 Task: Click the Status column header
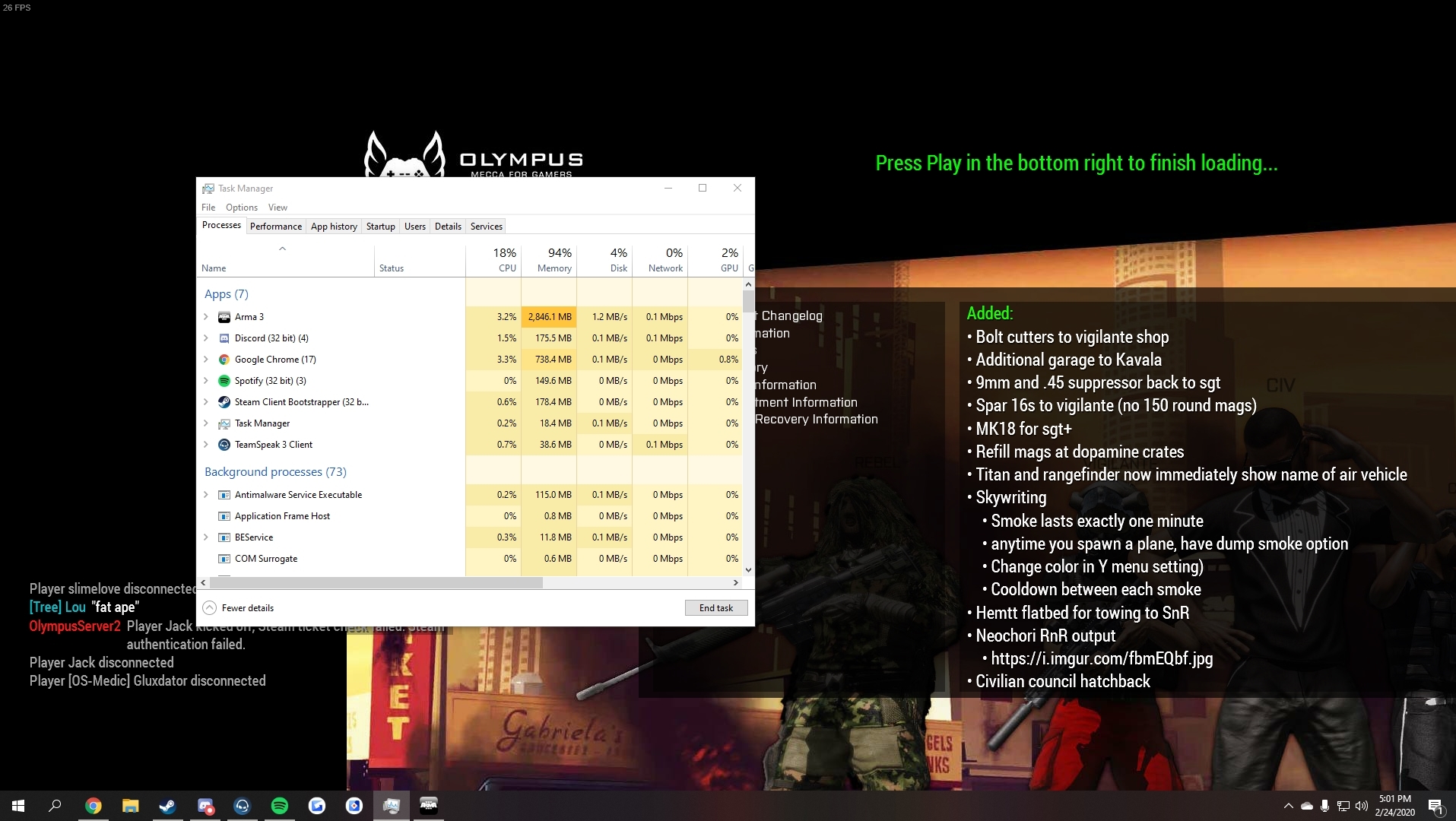coord(420,259)
